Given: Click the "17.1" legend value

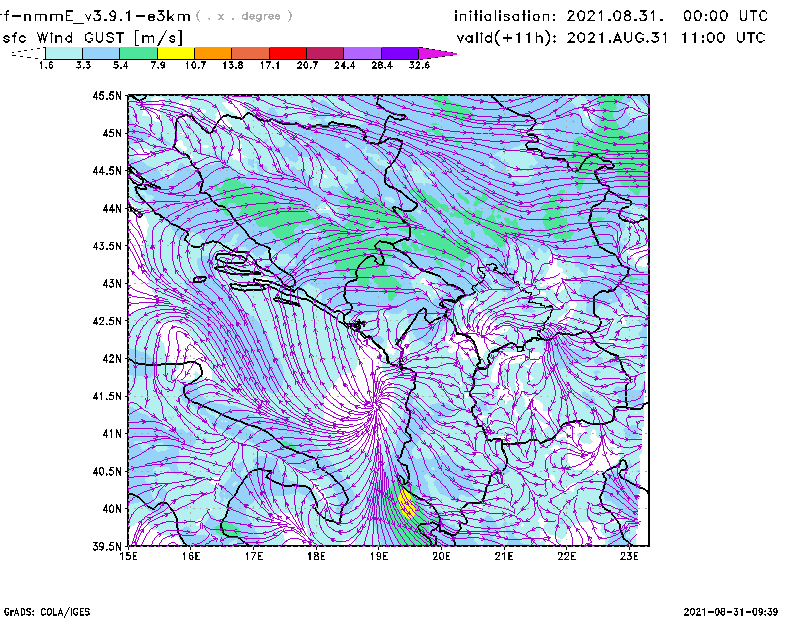Looking at the screenshot, I should coord(270,65).
